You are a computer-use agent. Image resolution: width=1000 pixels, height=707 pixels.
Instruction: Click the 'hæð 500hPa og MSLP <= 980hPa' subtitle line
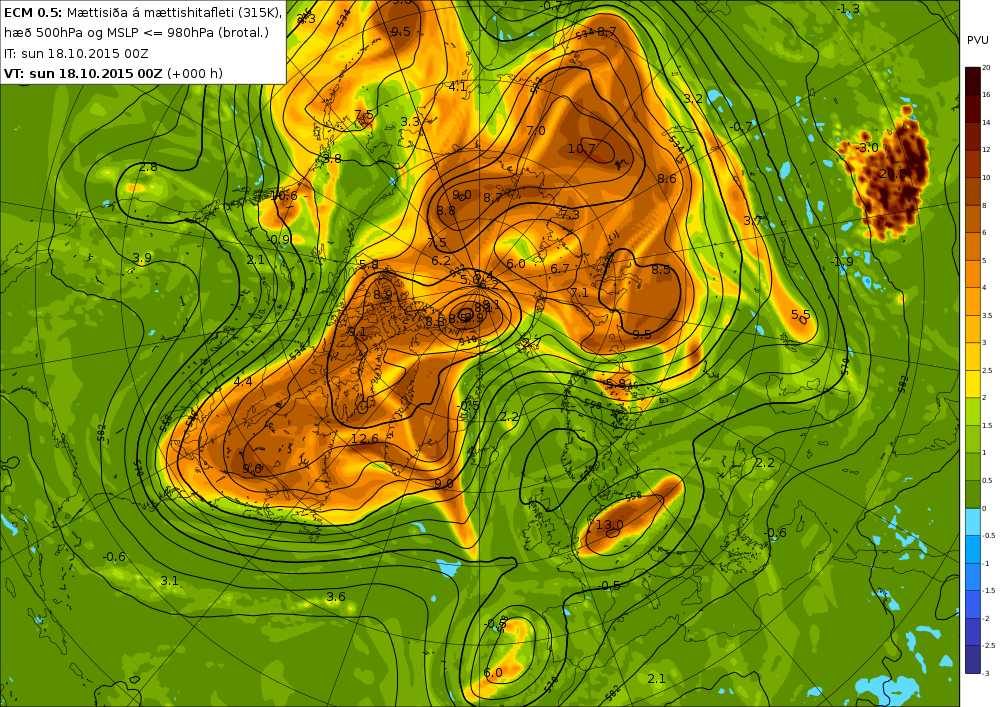(136, 33)
